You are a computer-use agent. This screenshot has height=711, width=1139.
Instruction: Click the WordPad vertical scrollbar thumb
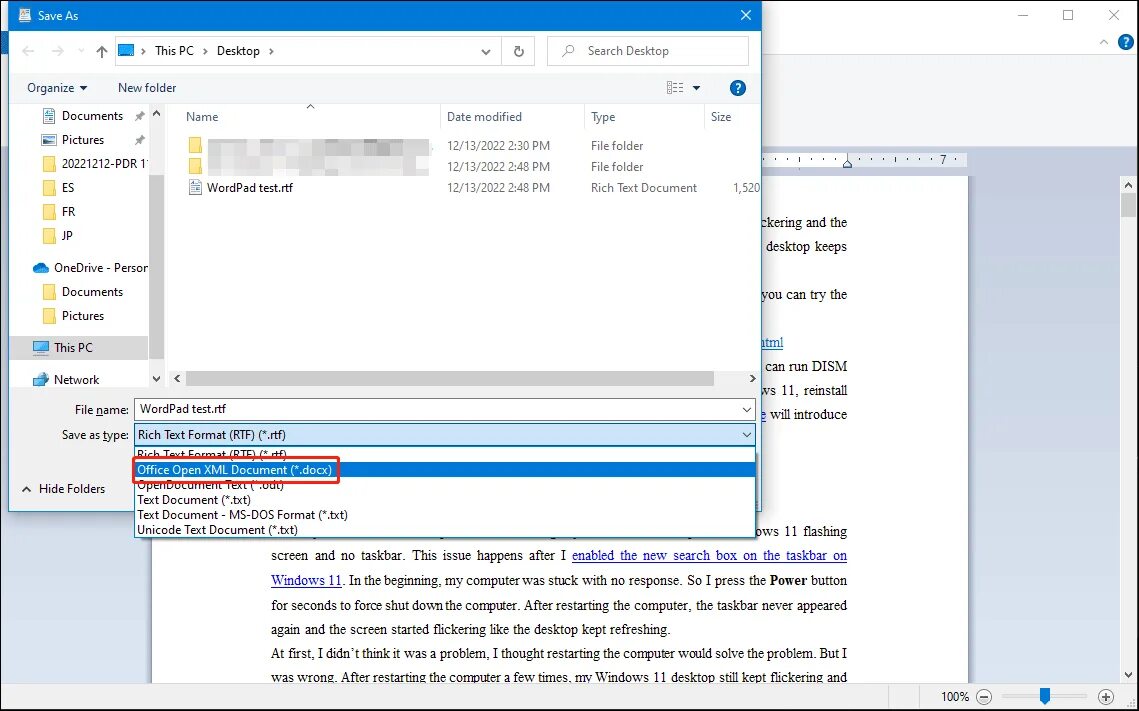point(1128,205)
